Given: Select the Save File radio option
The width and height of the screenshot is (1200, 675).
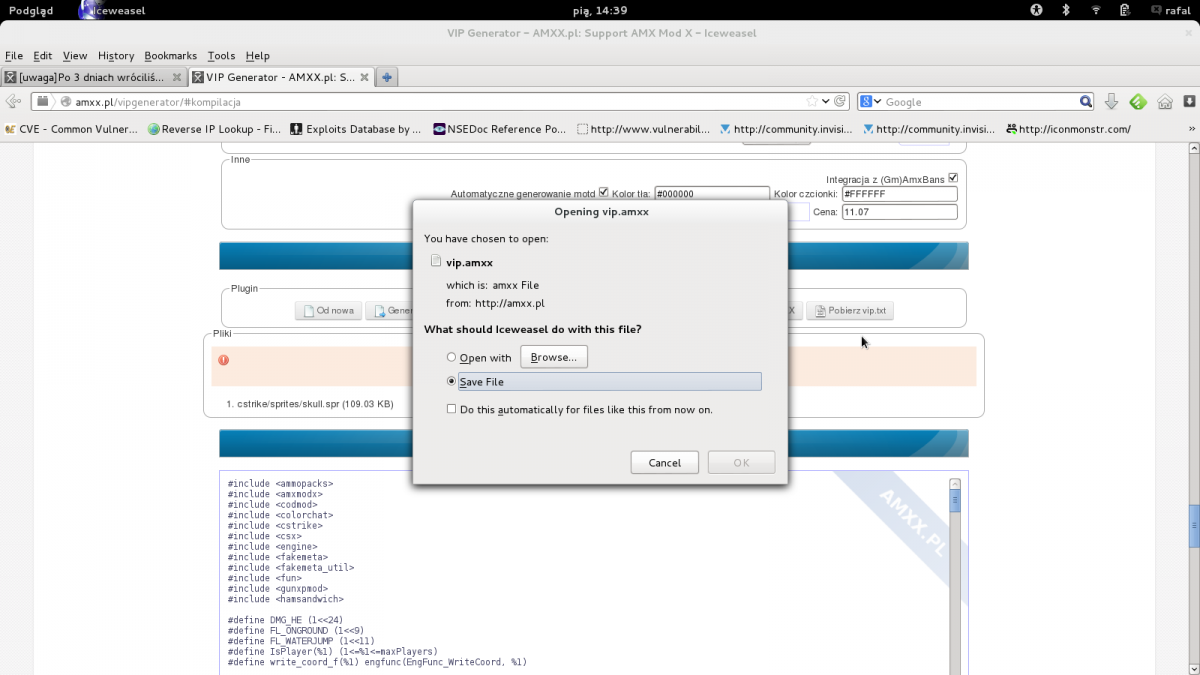Looking at the screenshot, I should (451, 382).
